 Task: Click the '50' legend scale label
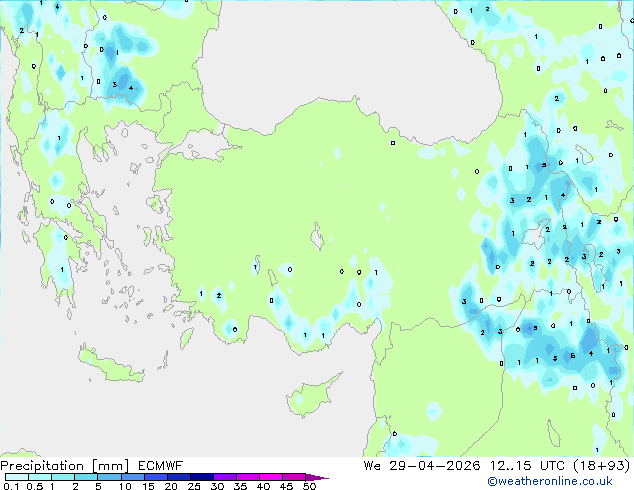point(309,486)
